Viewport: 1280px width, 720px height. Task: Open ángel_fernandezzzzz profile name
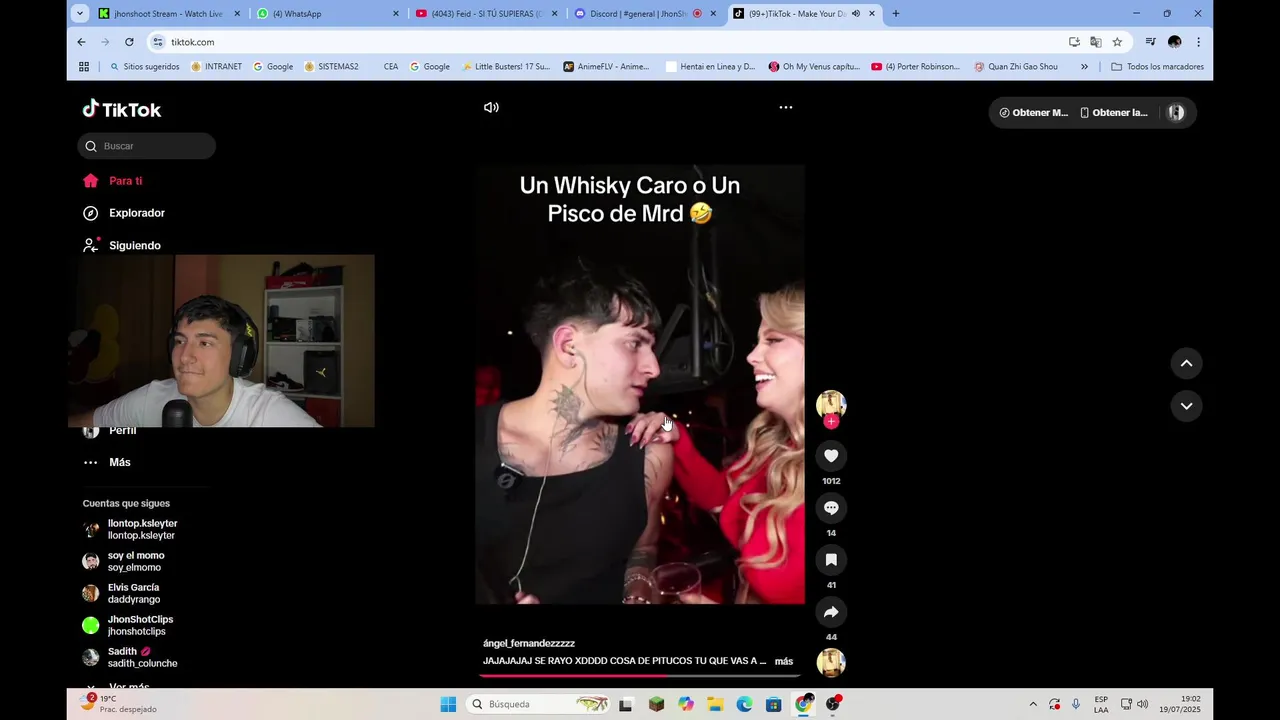click(x=529, y=643)
